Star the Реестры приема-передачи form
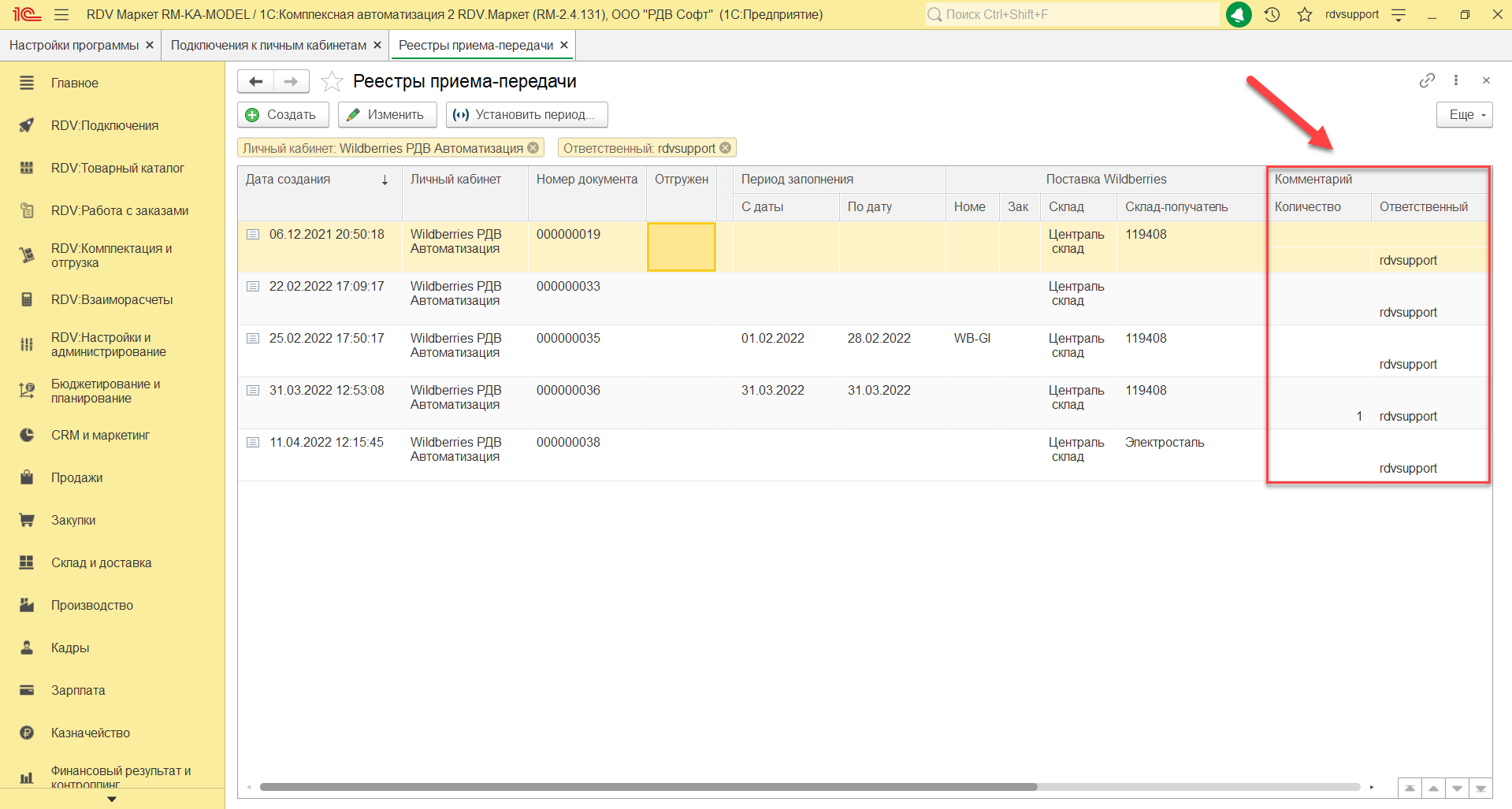Screen dimensions: 1512x809 [332, 81]
